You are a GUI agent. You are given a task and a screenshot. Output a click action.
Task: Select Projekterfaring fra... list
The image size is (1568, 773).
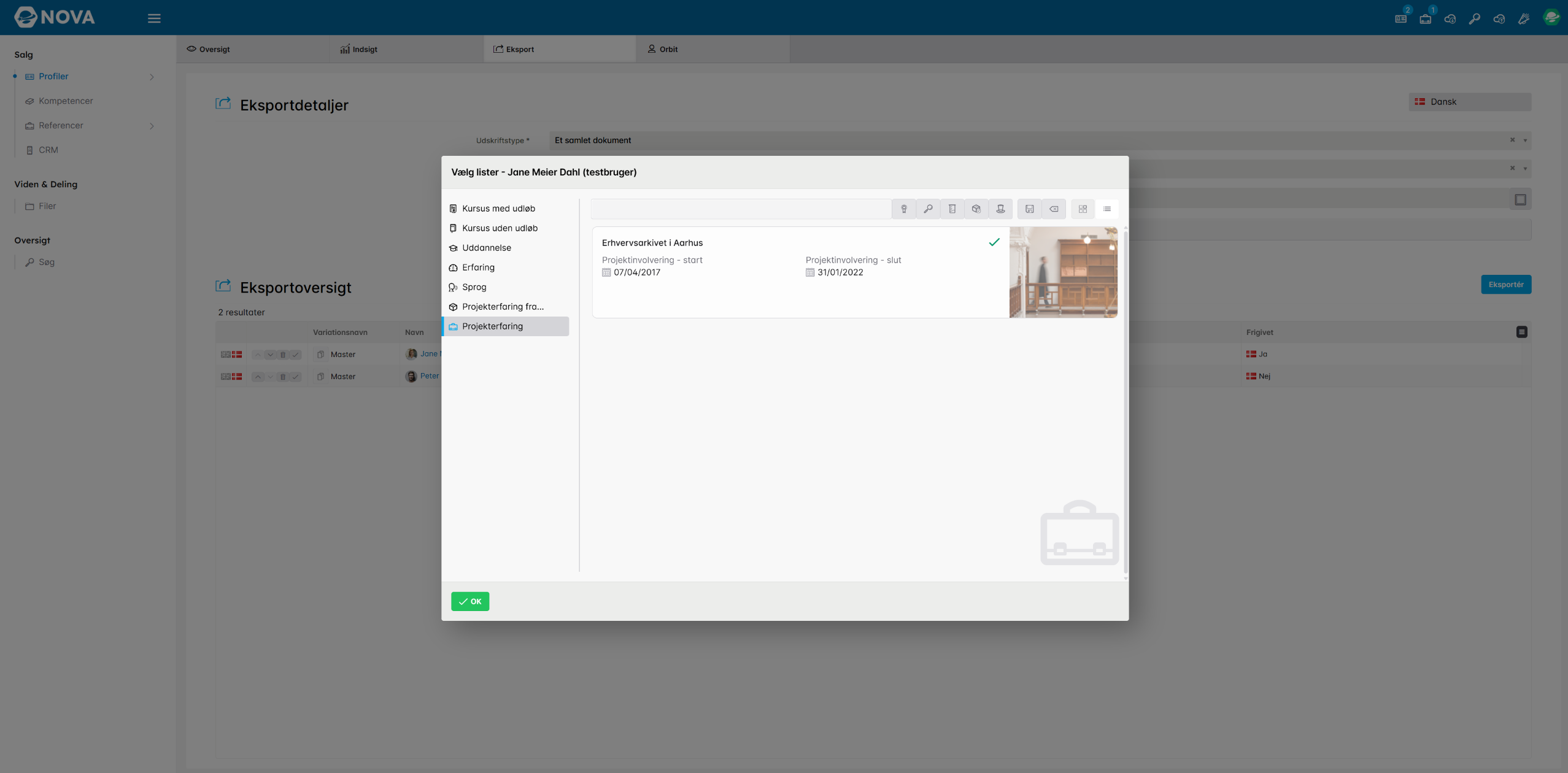tap(506, 307)
